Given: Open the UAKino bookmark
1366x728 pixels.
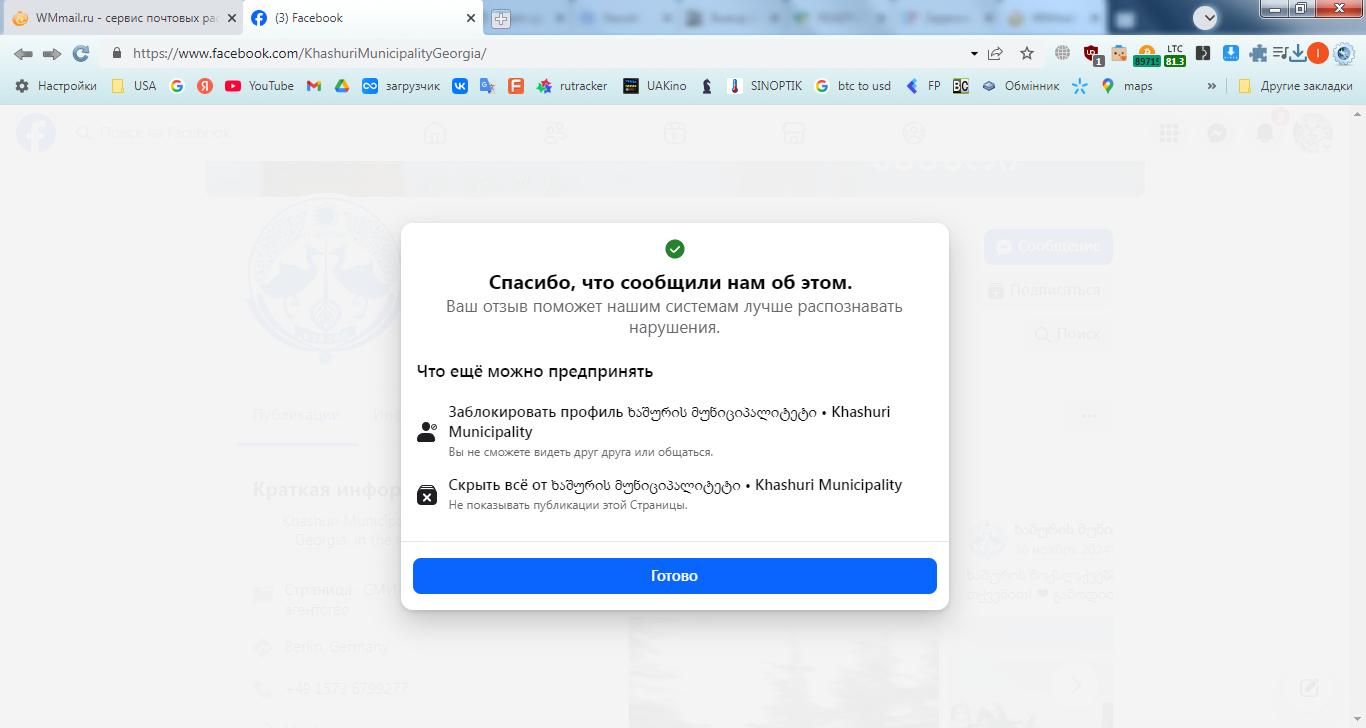Looking at the screenshot, I should coord(655,86).
